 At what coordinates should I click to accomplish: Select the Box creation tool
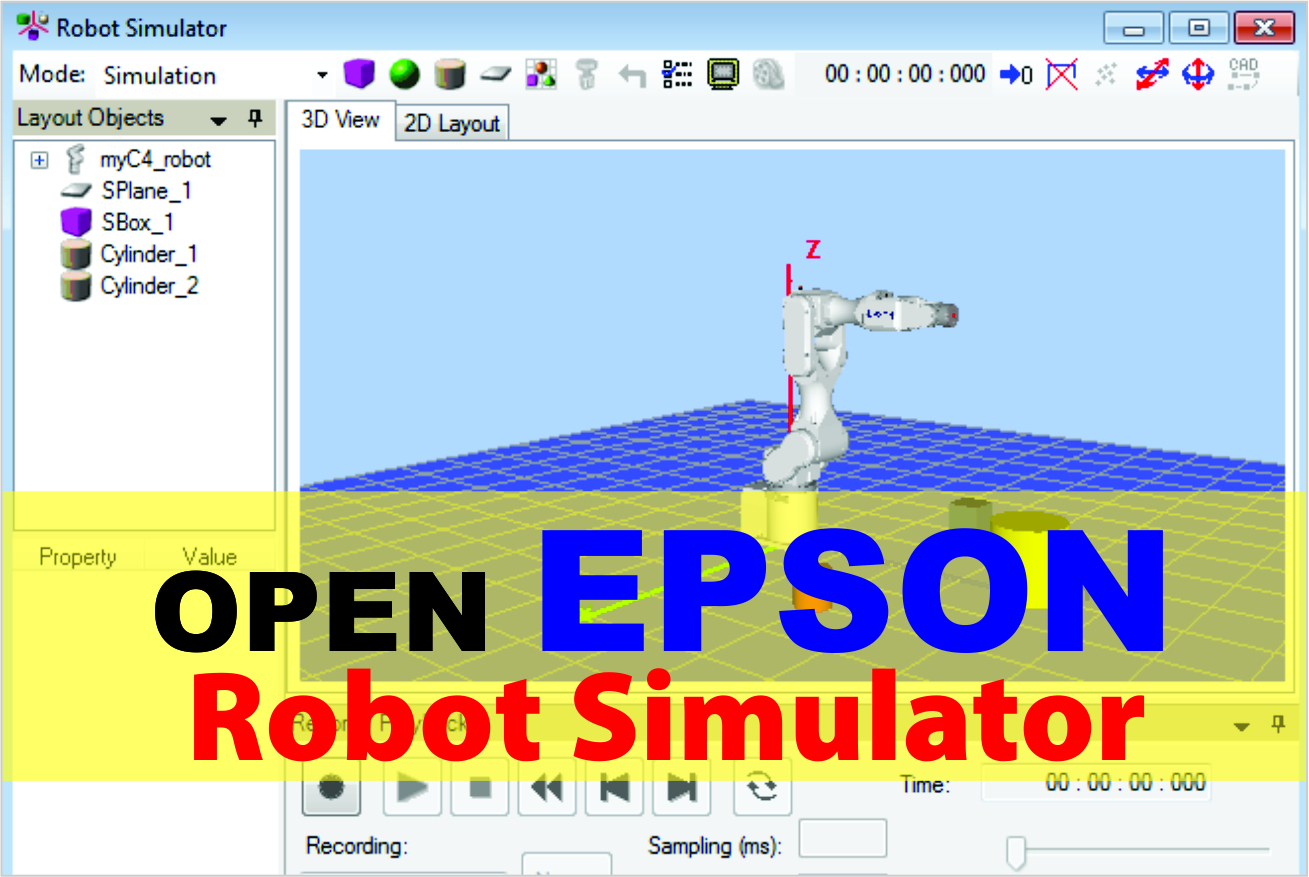point(360,73)
